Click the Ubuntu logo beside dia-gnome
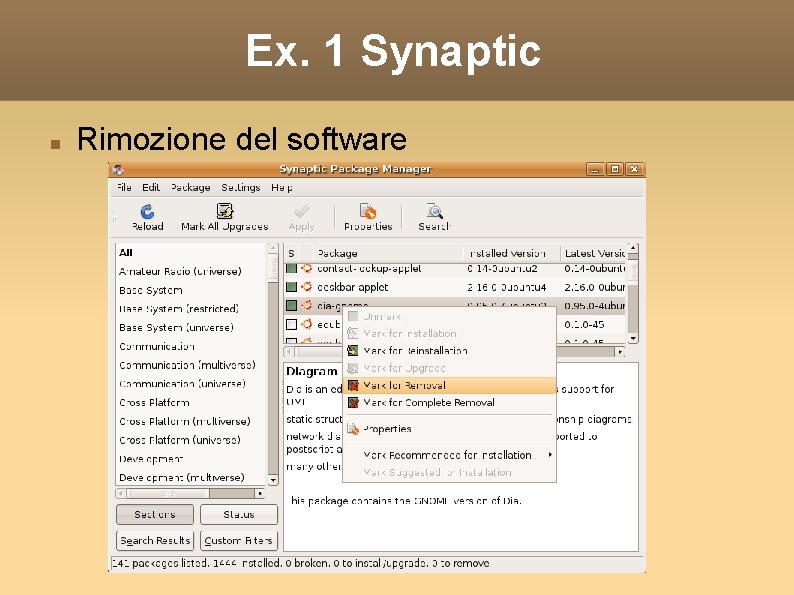The image size is (794, 595). 306,305
